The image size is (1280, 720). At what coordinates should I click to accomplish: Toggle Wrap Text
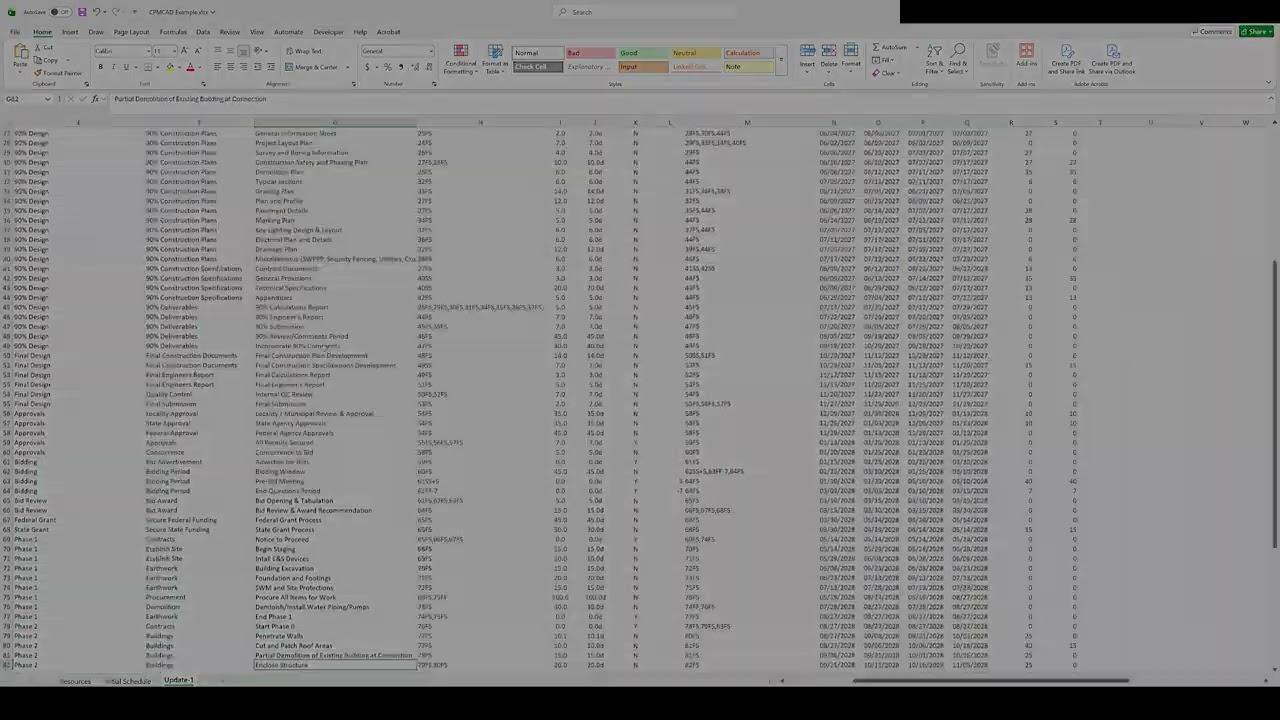pos(304,51)
